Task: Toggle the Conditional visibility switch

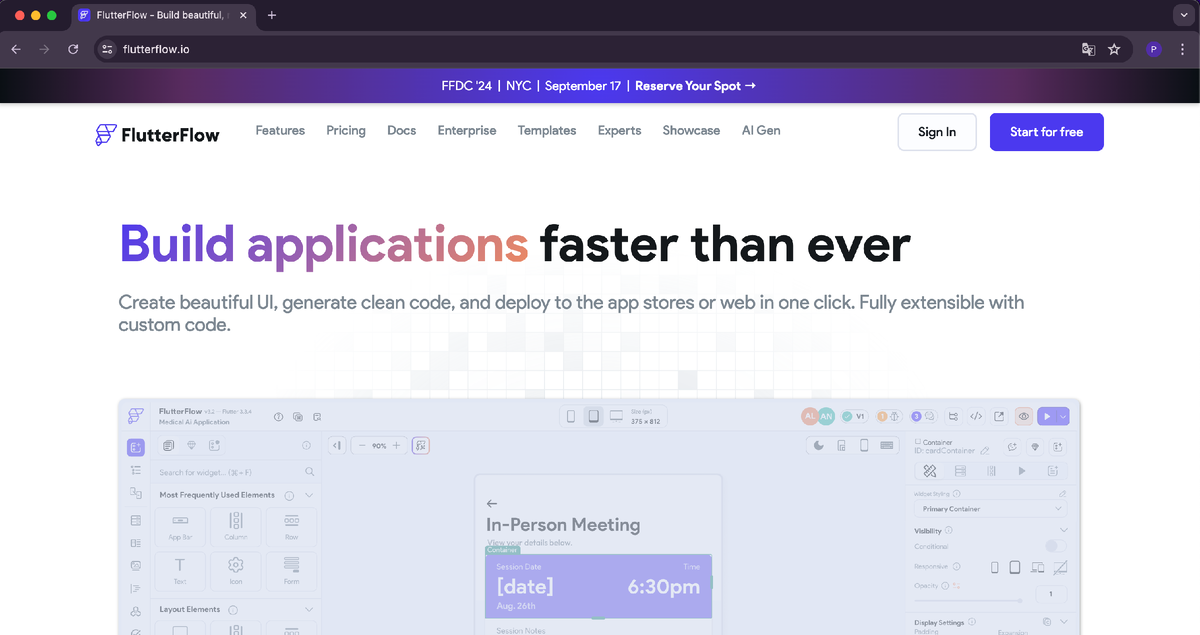Action: point(1055,546)
